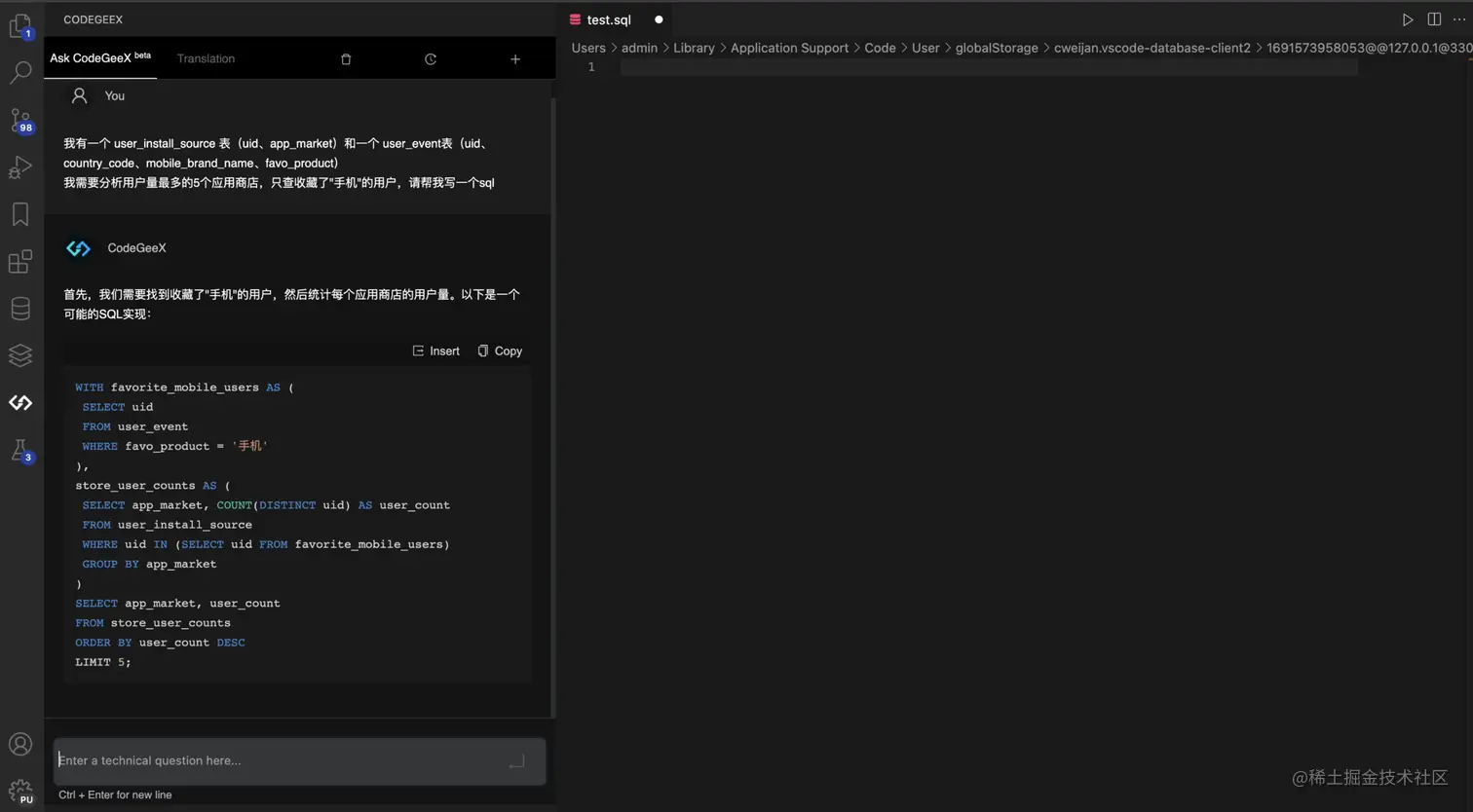Open the Testing flask icon
This screenshot has width=1473, height=812.
point(20,450)
